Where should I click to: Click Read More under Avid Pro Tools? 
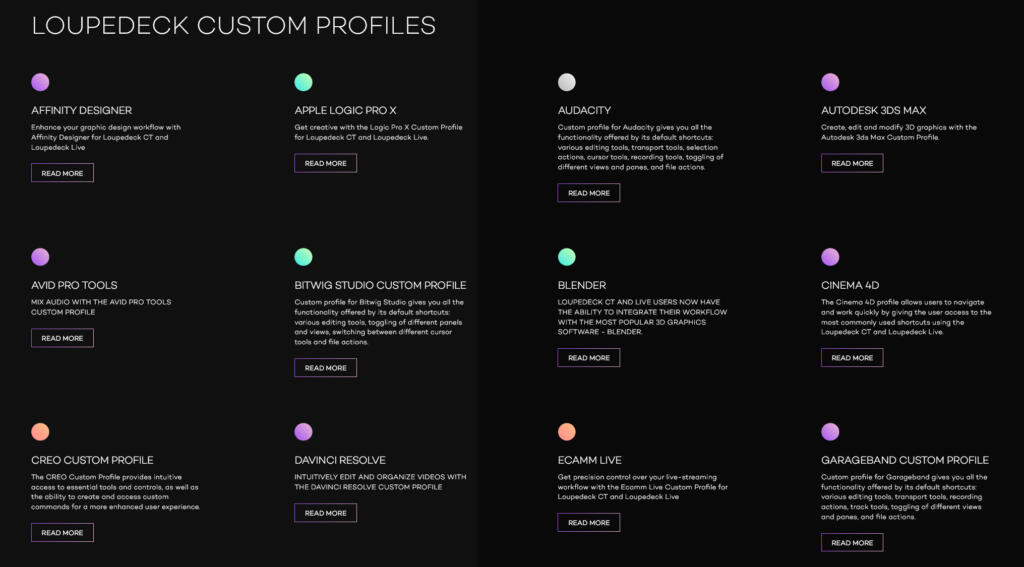pyautogui.click(x=62, y=338)
